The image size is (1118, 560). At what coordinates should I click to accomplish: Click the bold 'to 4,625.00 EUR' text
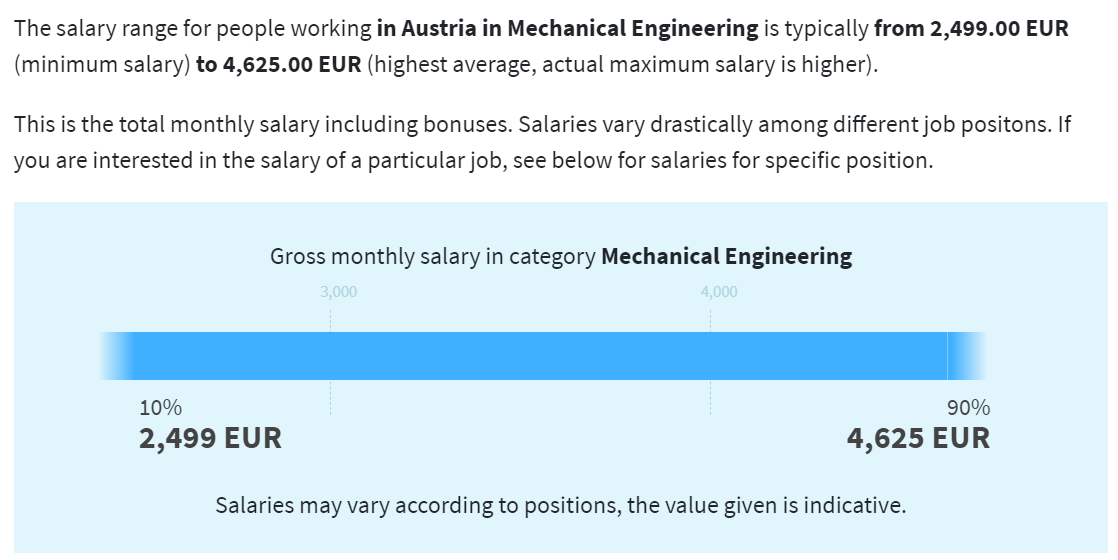279,64
